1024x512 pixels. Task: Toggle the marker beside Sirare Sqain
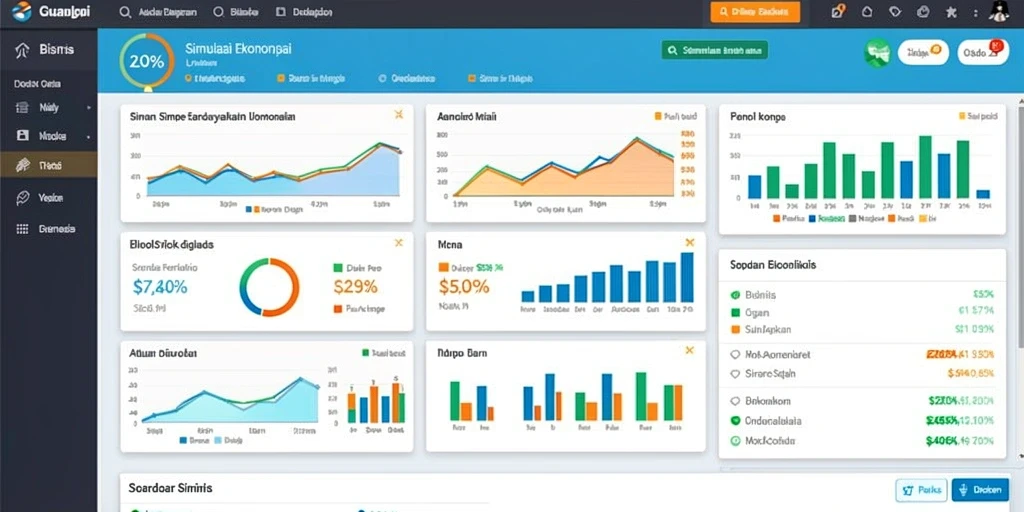click(x=735, y=374)
